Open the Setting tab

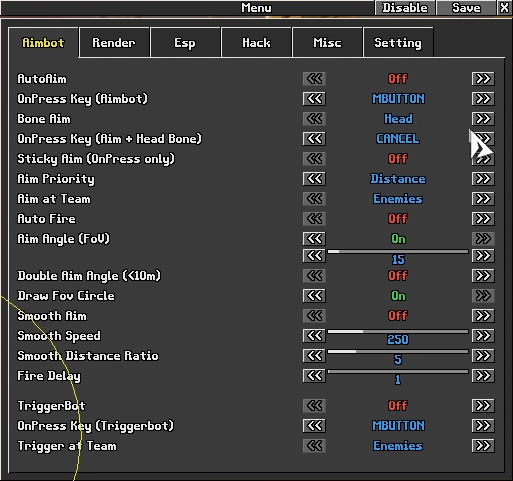coord(398,42)
